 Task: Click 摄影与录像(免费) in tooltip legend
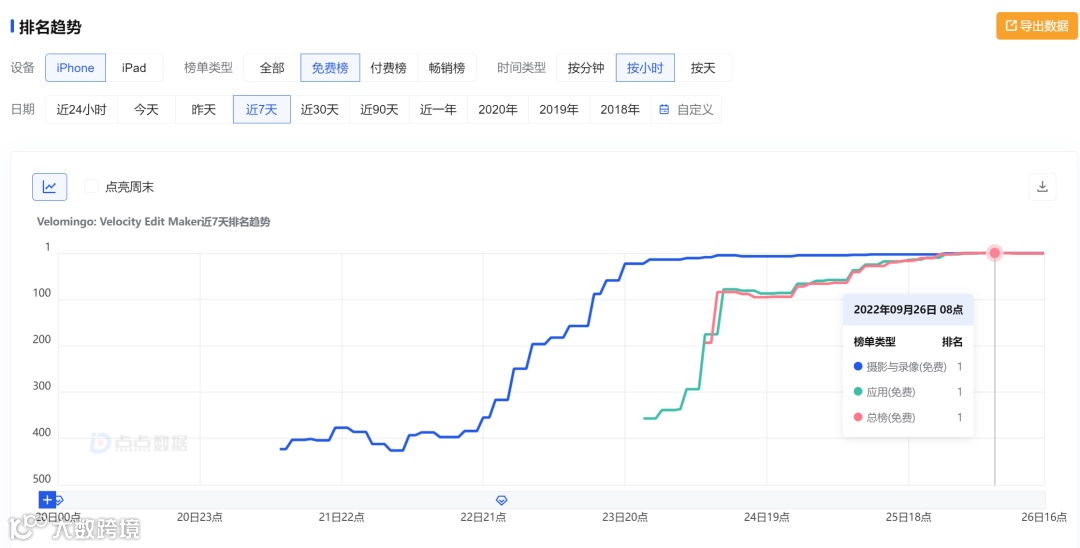[906, 367]
